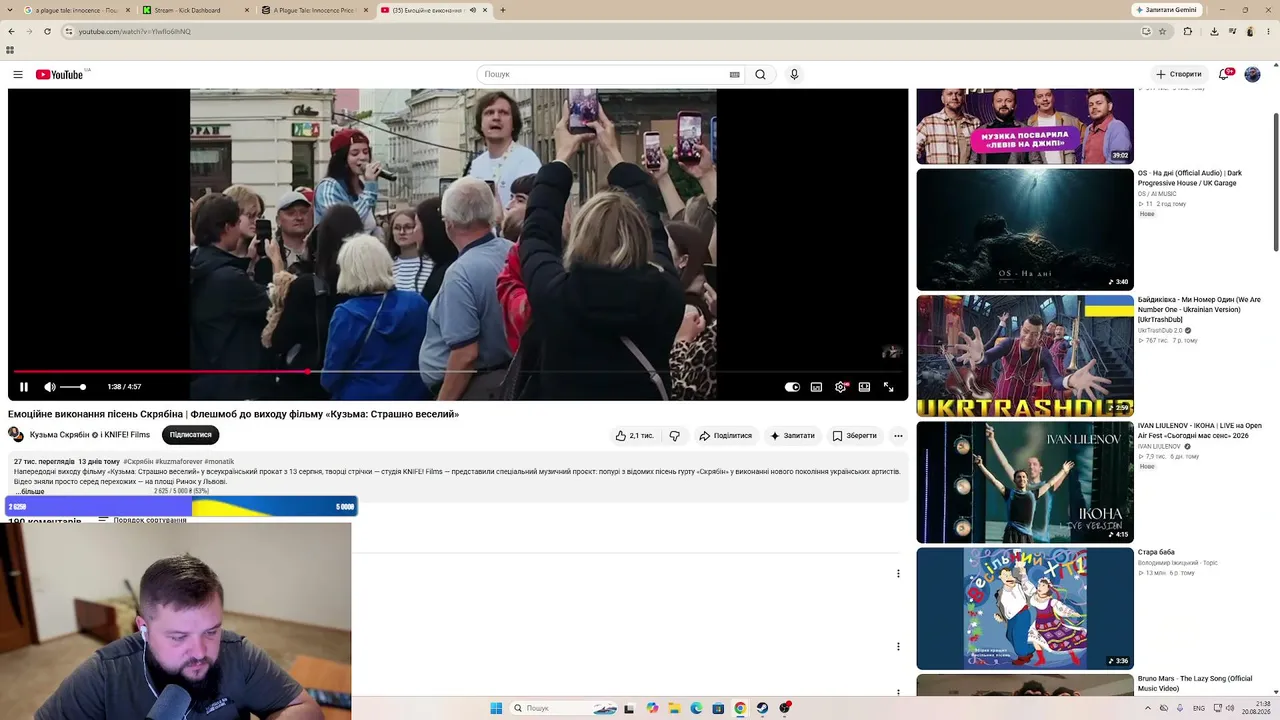Open options menu for the first comment
The width and height of the screenshot is (1280, 720).
point(898,573)
